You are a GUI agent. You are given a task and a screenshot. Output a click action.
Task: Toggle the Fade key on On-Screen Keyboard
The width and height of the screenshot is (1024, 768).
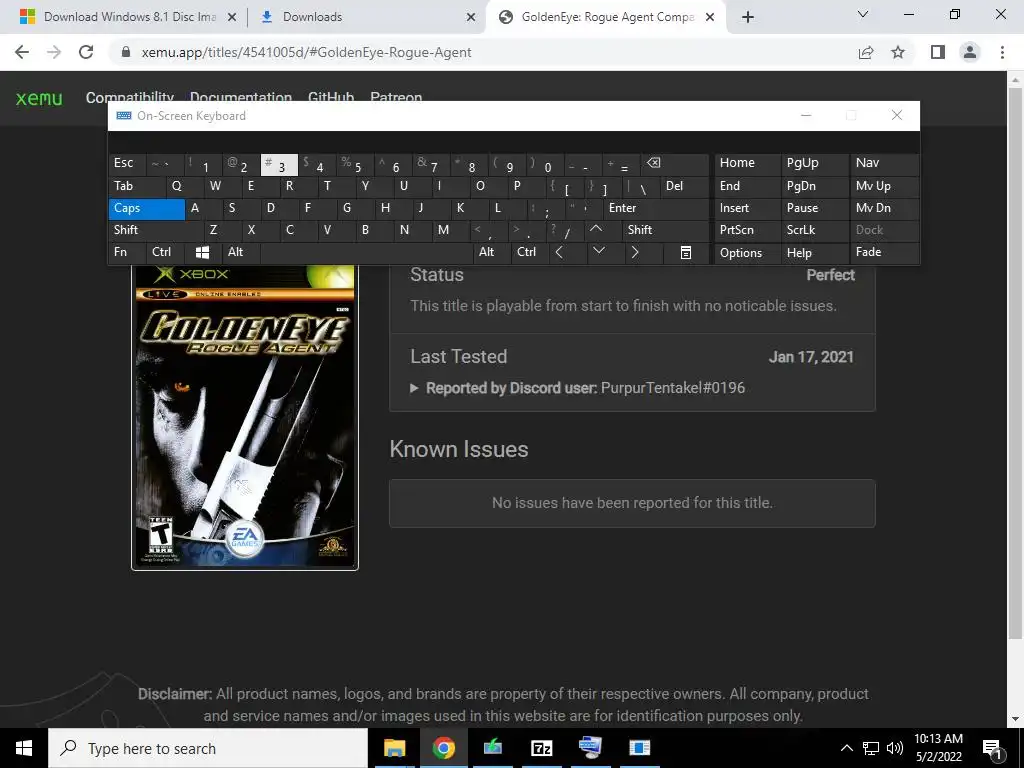tap(884, 252)
